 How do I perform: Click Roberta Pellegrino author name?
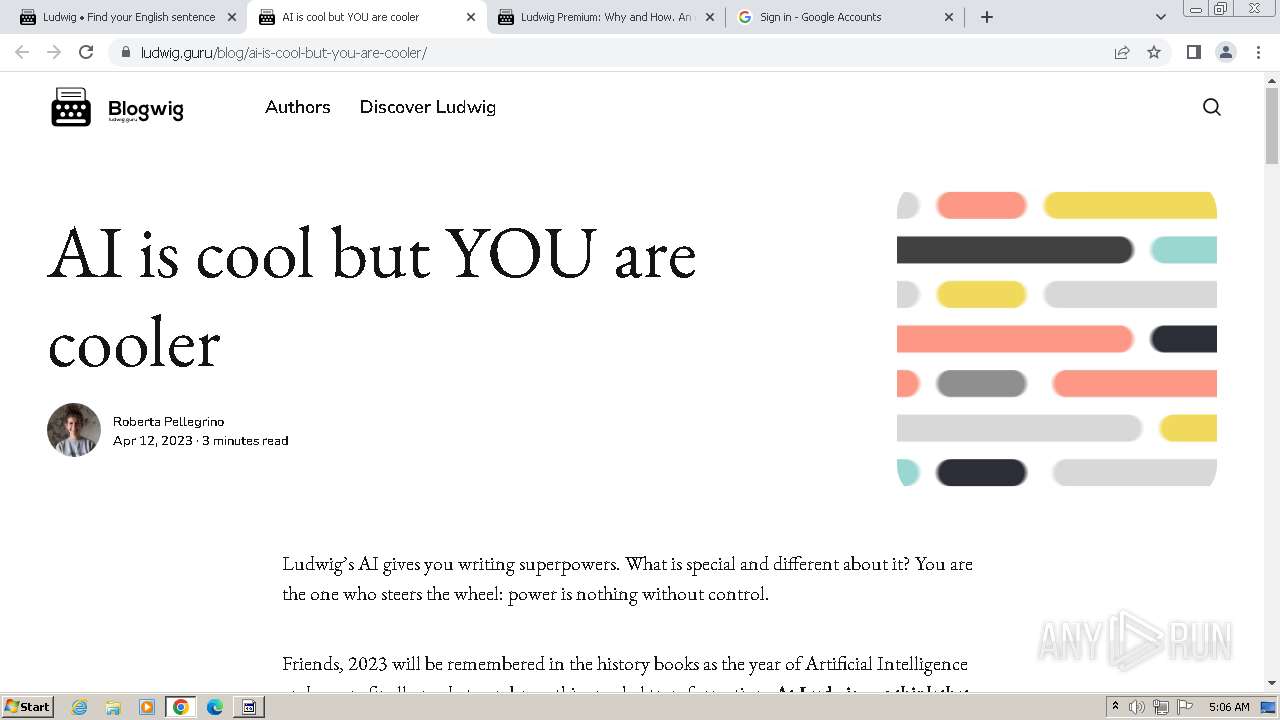click(x=168, y=421)
